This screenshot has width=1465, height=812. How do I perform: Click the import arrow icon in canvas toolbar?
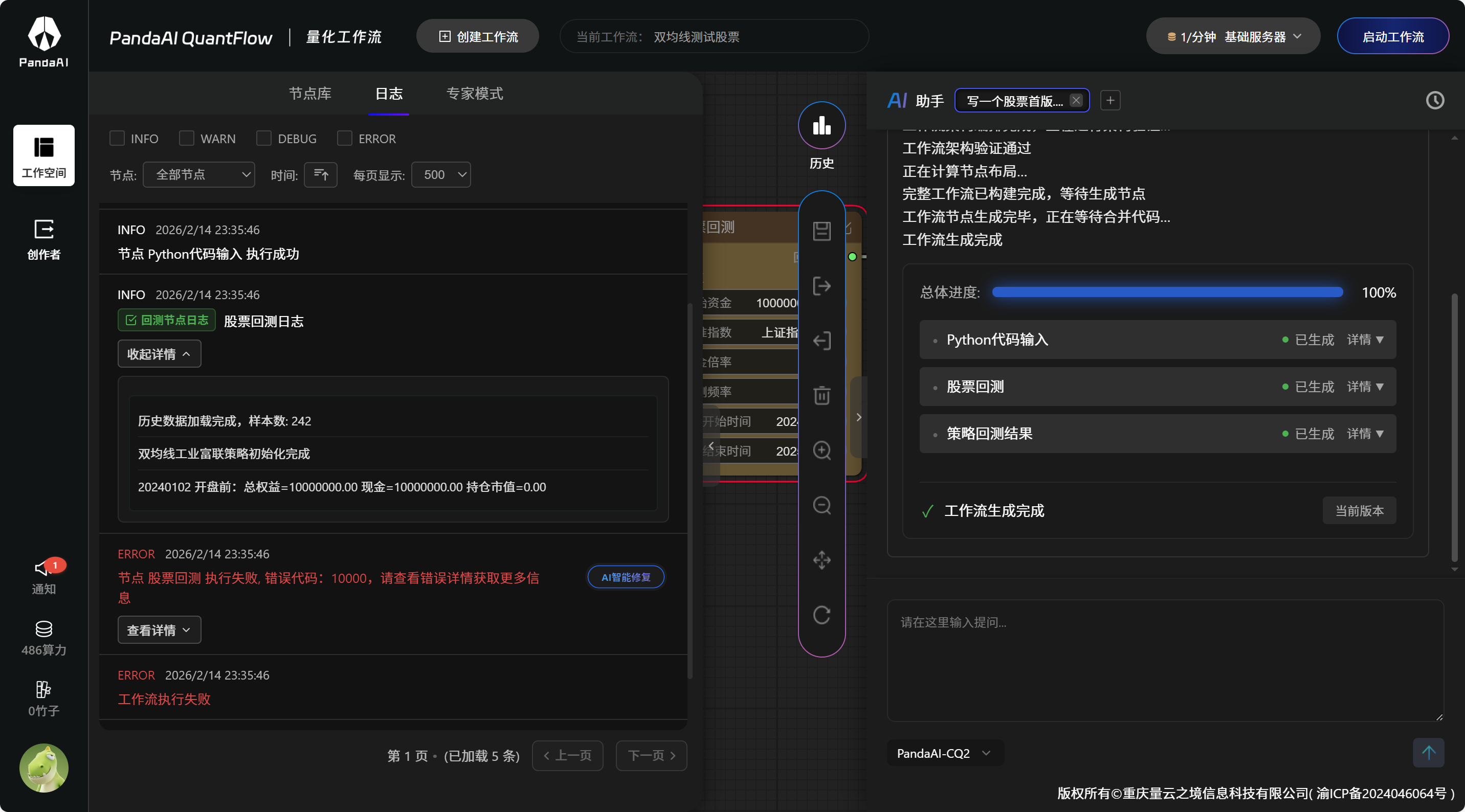(822, 341)
